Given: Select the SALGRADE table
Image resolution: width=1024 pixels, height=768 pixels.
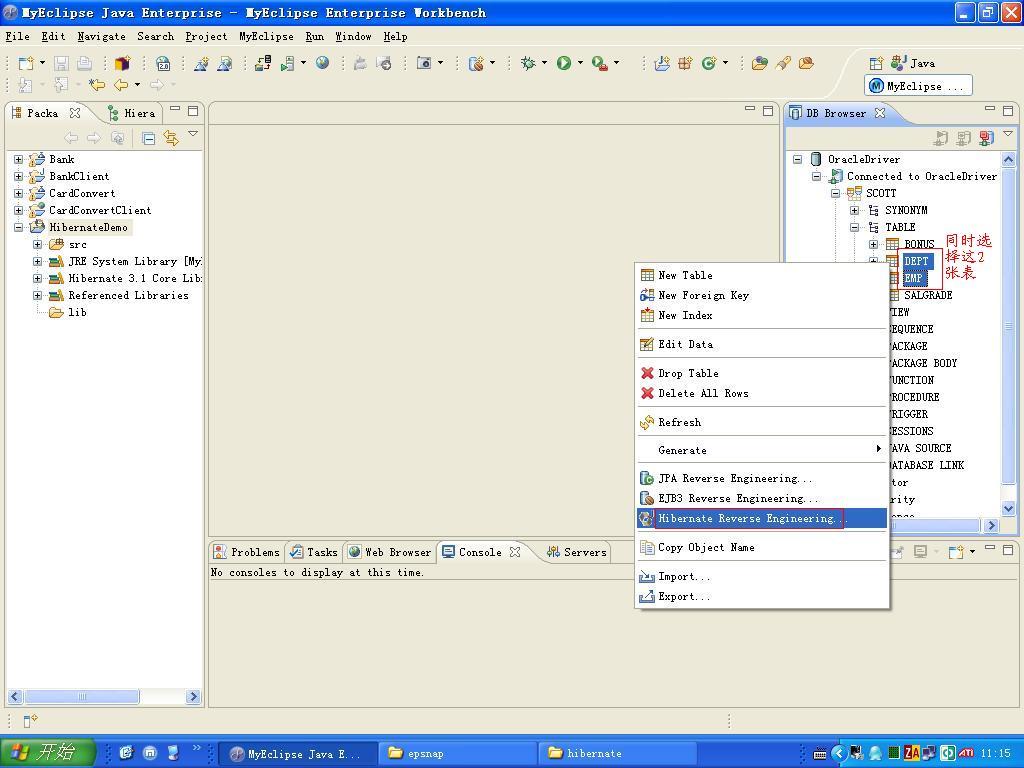Looking at the screenshot, I should click(928, 295).
